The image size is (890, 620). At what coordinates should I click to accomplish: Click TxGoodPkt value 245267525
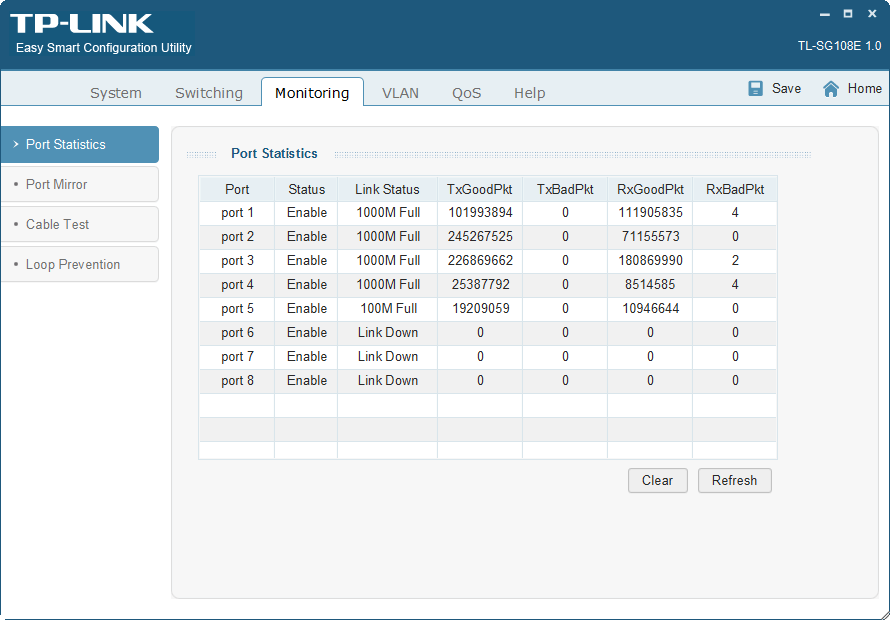[480, 237]
